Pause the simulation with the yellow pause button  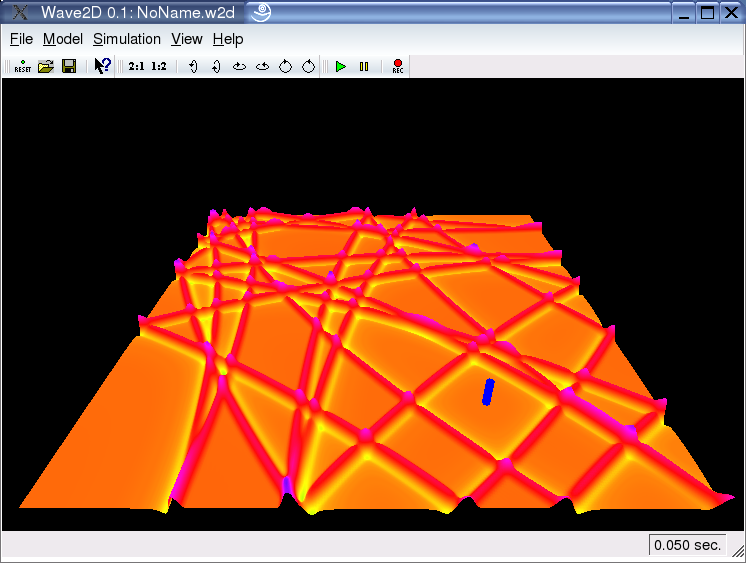364,67
